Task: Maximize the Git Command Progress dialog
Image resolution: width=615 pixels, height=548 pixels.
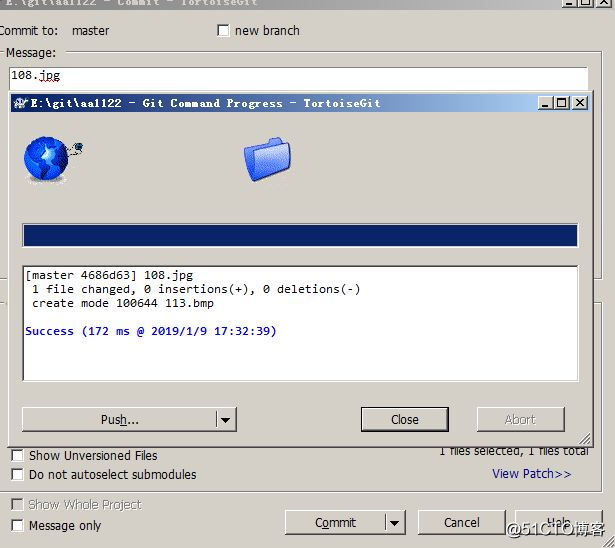Action: point(562,103)
